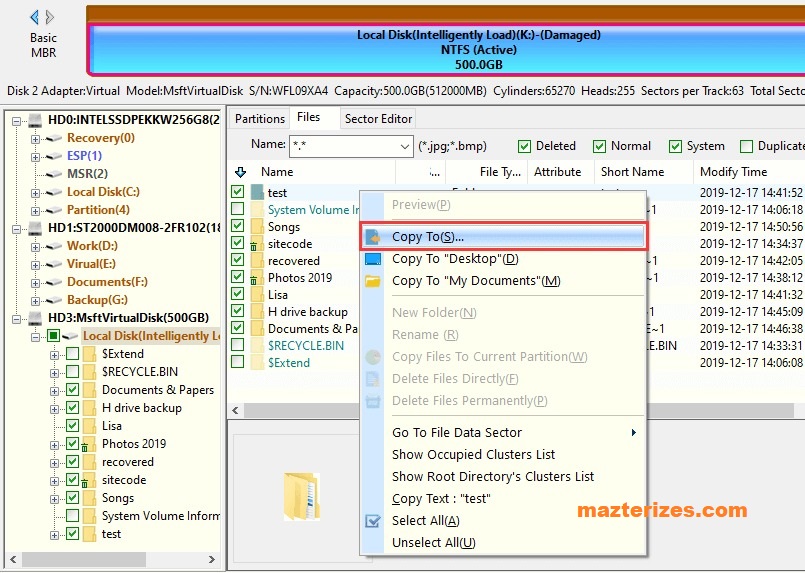Collapse the HD0 INTELSSDPEKKW256G8 disk node
The image size is (805, 573).
point(16,122)
